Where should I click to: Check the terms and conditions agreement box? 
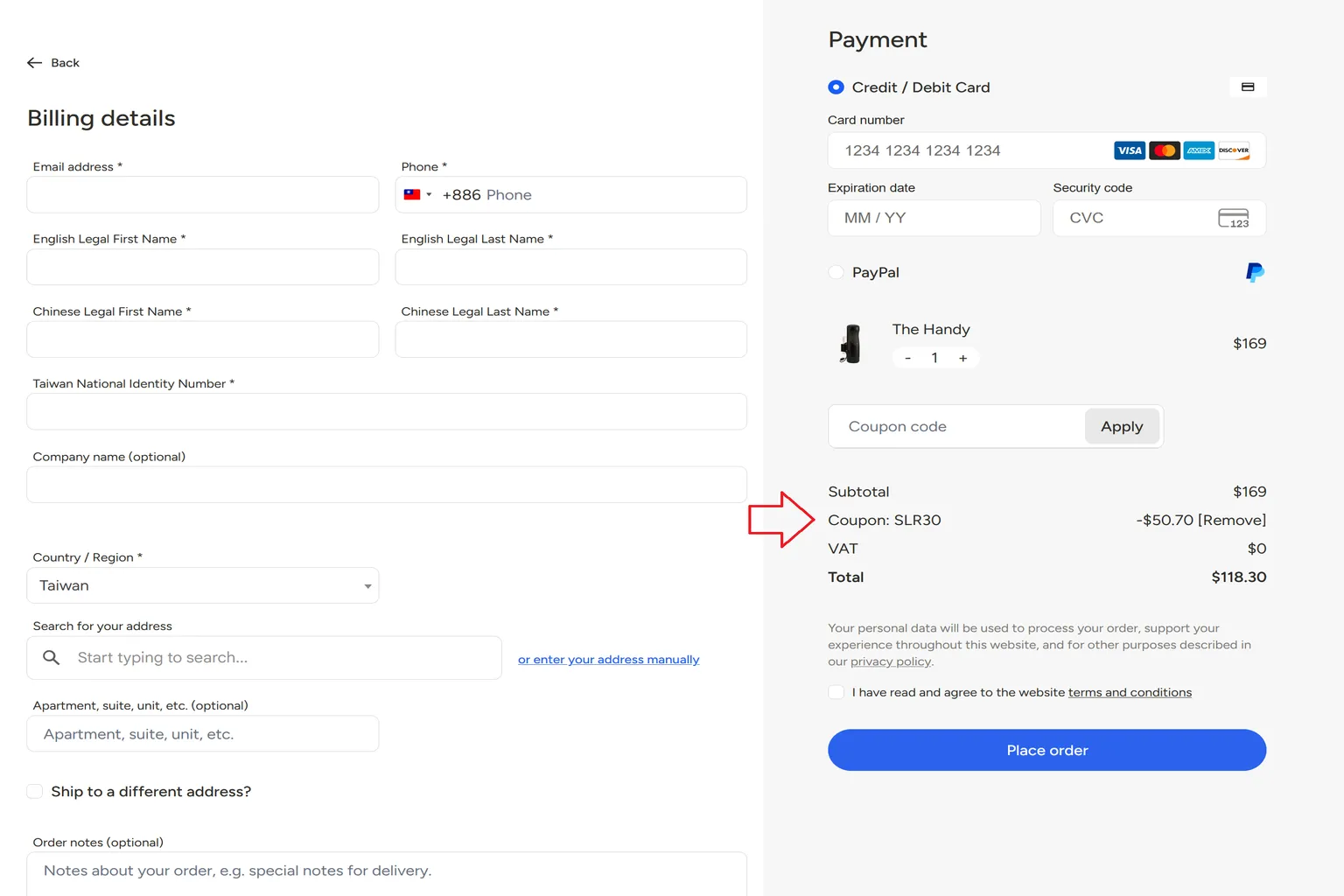pyautogui.click(x=836, y=692)
